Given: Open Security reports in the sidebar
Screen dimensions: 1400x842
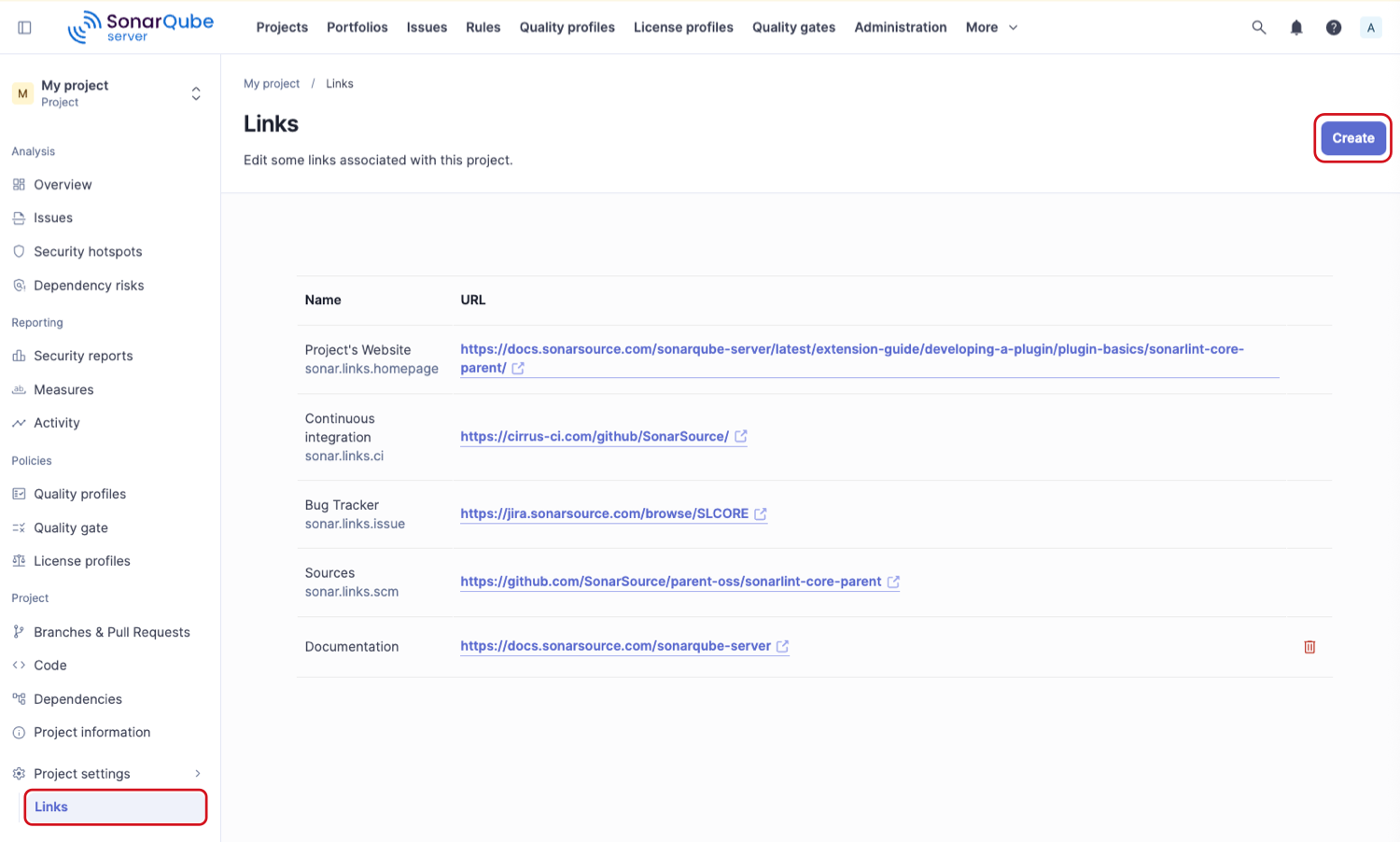Looking at the screenshot, I should click(83, 356).
